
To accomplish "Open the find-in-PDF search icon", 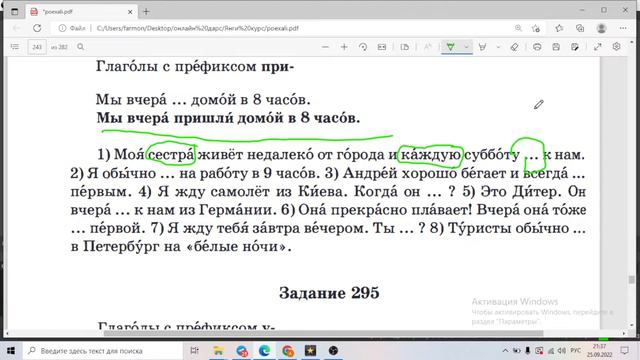I will [x=81, y=47].
